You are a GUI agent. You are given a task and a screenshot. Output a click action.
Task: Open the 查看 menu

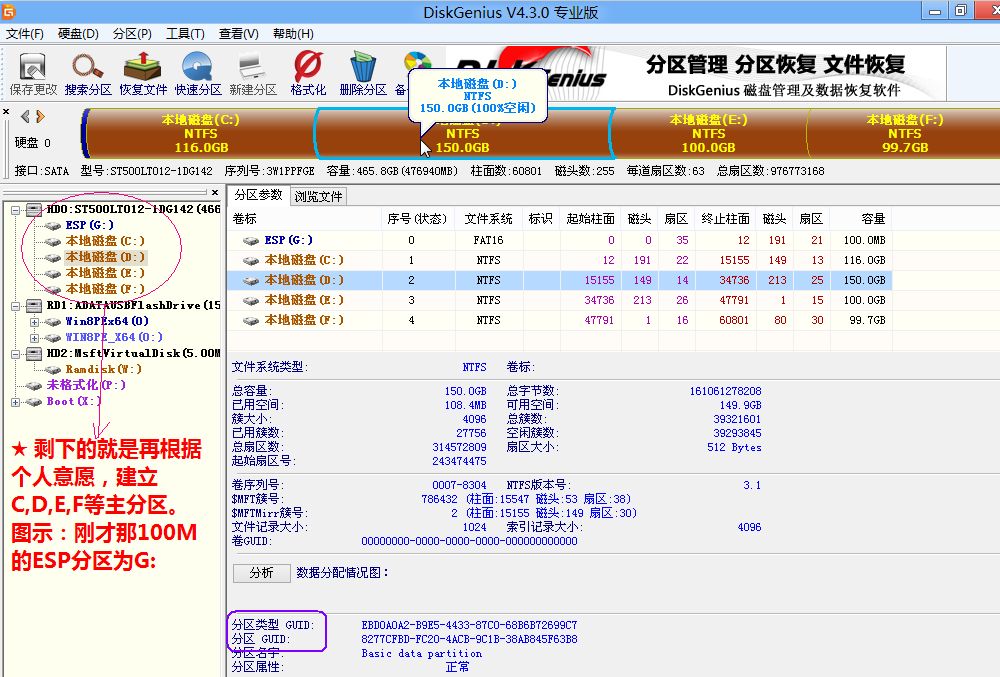tap(236, 33)
